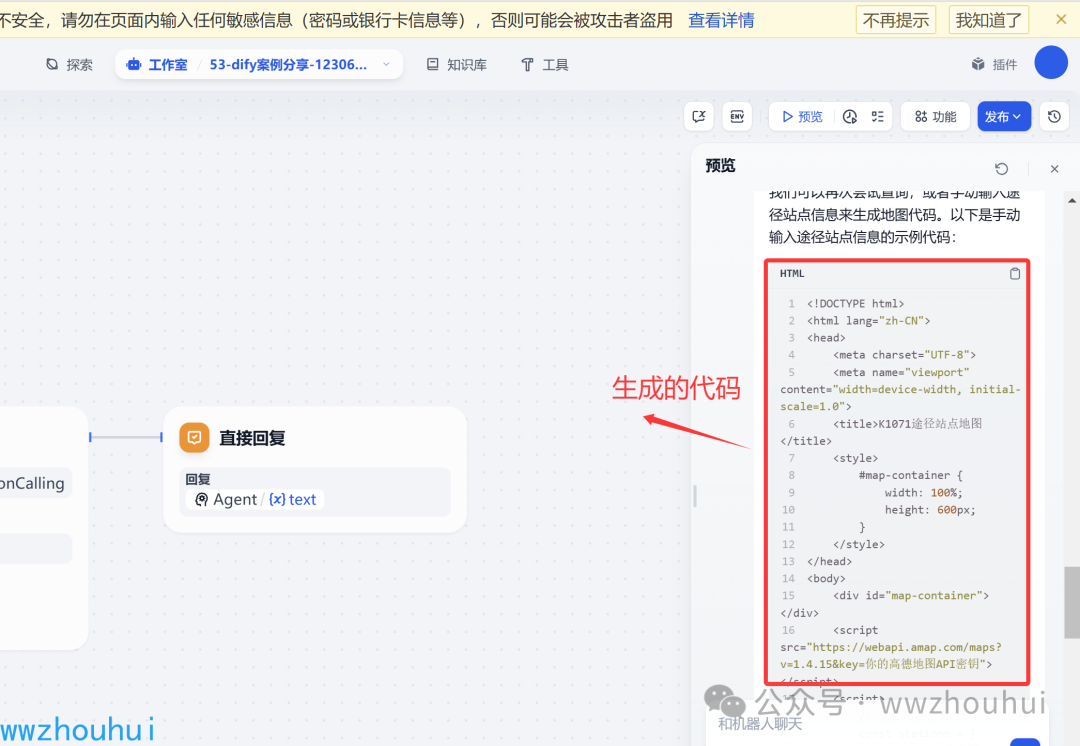Open the ENV environment variables icon

(x=737, y=116)
